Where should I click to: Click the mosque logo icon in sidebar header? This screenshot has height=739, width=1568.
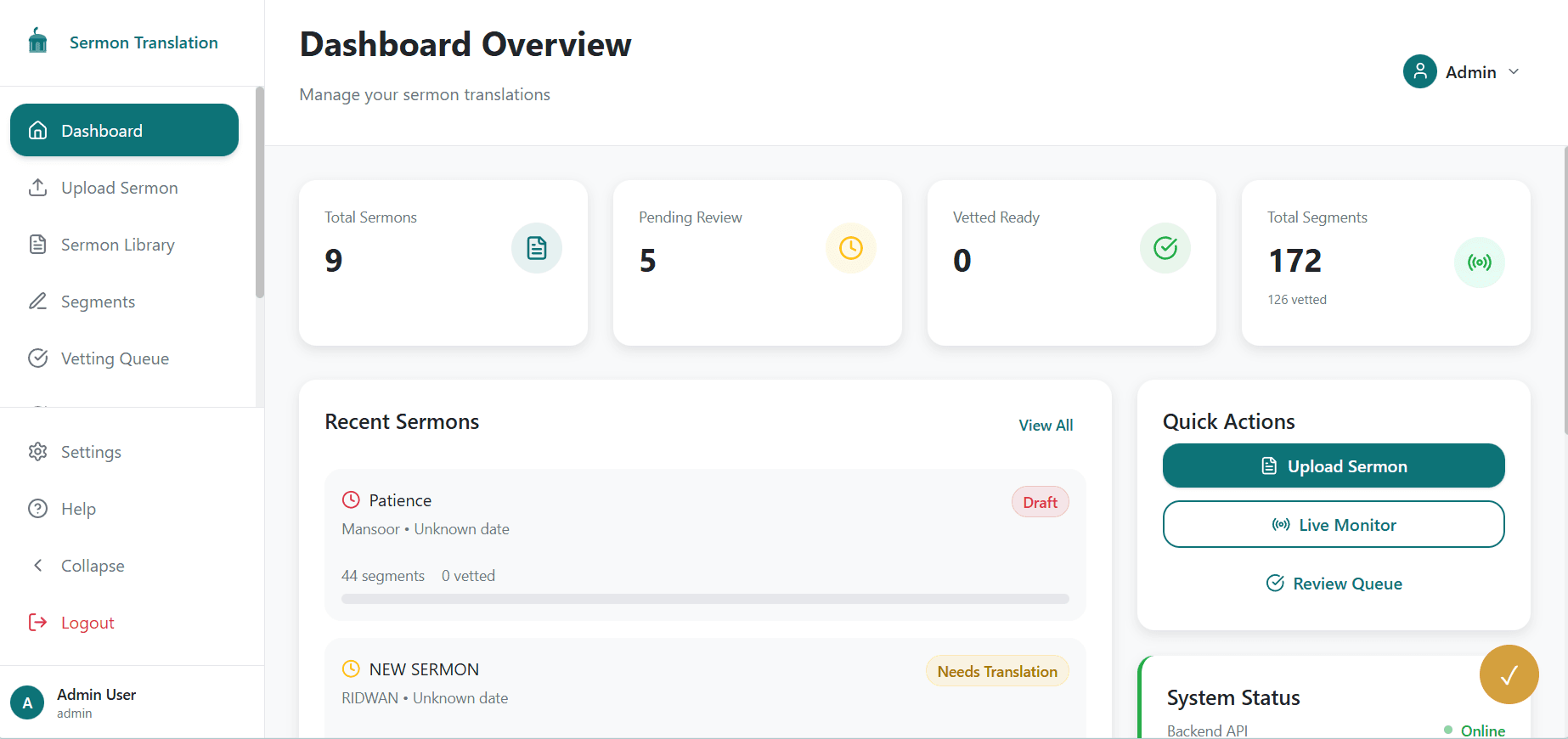pos(38,41)
